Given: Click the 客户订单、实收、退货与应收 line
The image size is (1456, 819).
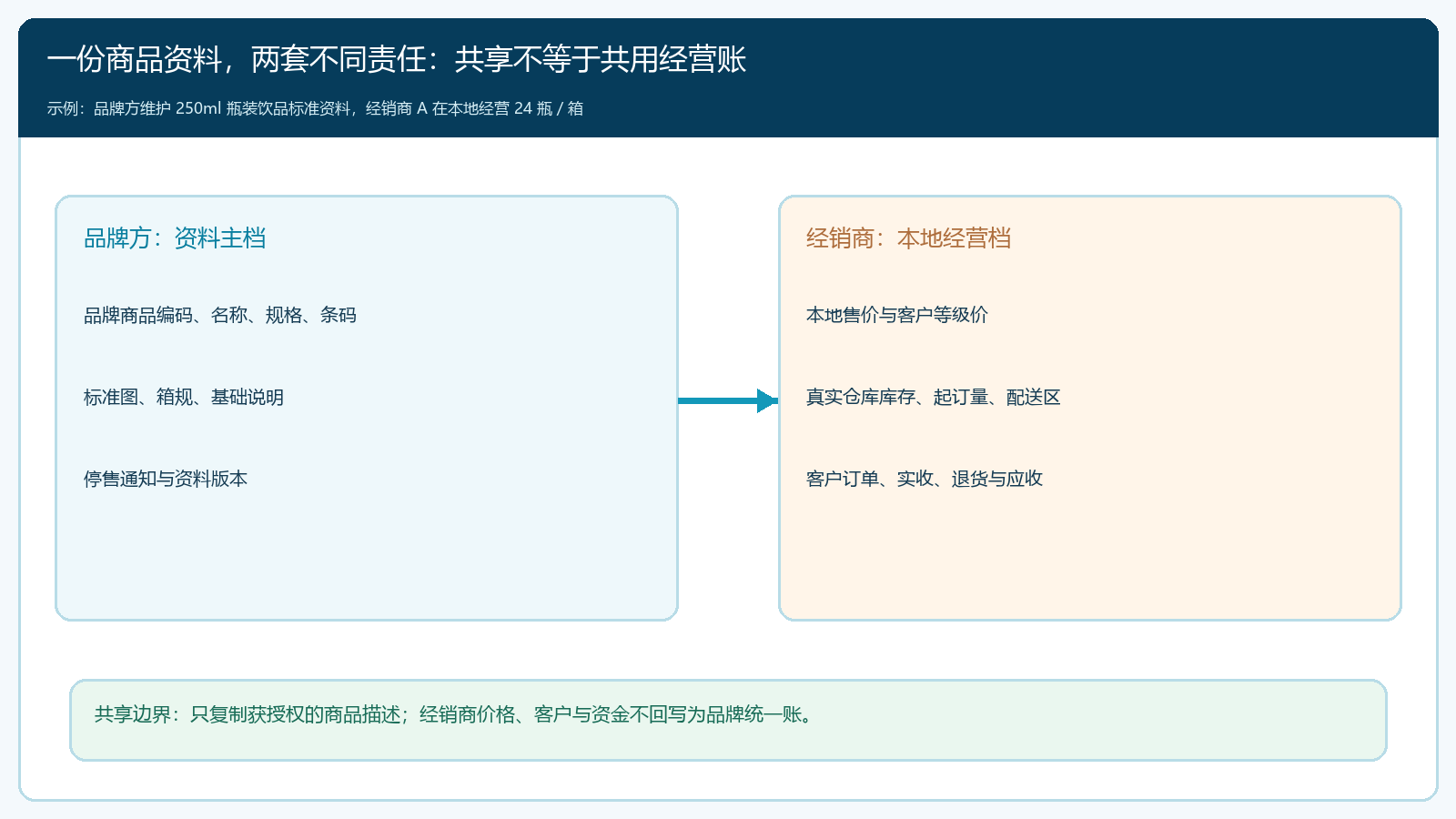Looking at the screenshot, I should point(925,479).
